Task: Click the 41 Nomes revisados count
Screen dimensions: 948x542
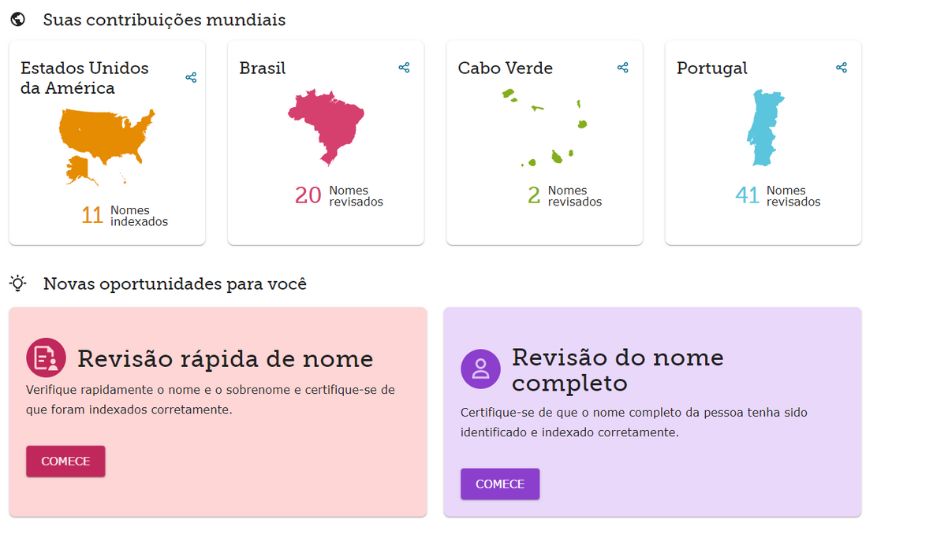Action: click(778, 195)
